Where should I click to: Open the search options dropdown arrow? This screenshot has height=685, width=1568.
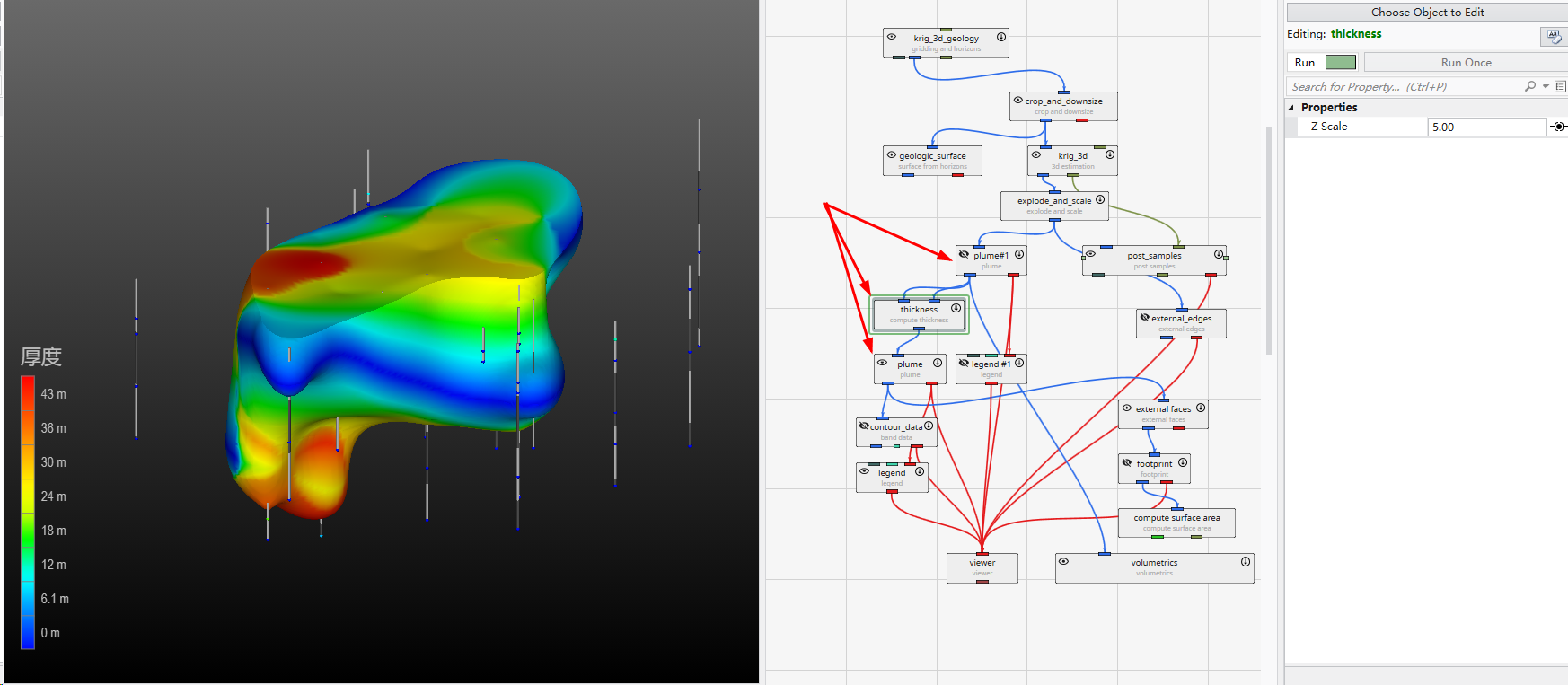[1546, 87]
